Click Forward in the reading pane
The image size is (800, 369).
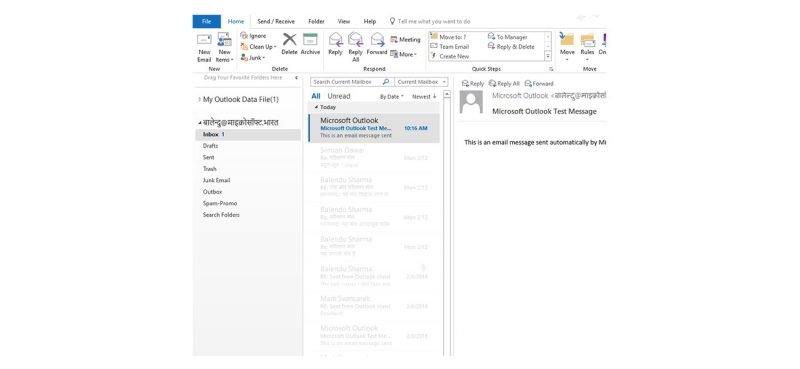[539, 83]
